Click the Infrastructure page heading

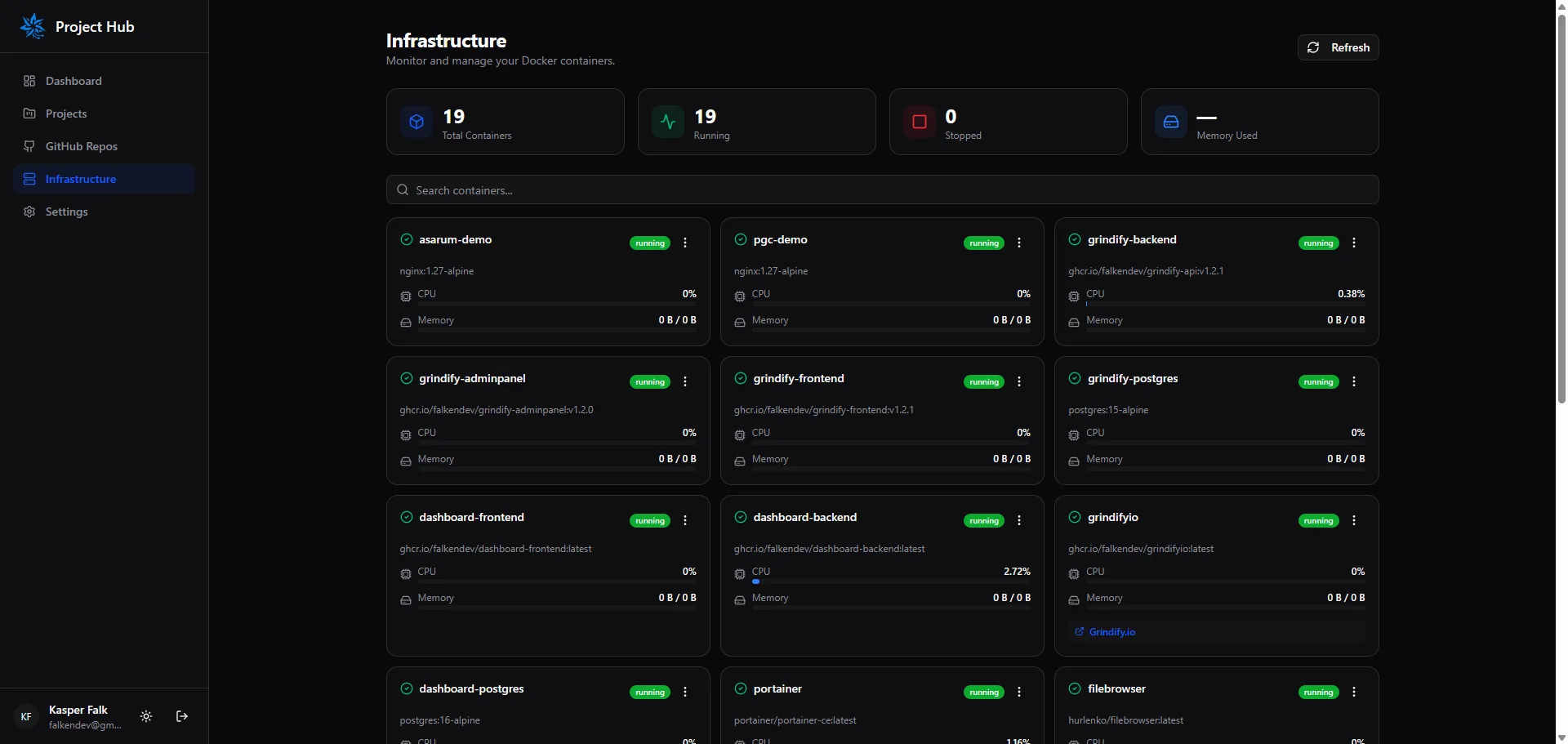(x=446, y=41)
